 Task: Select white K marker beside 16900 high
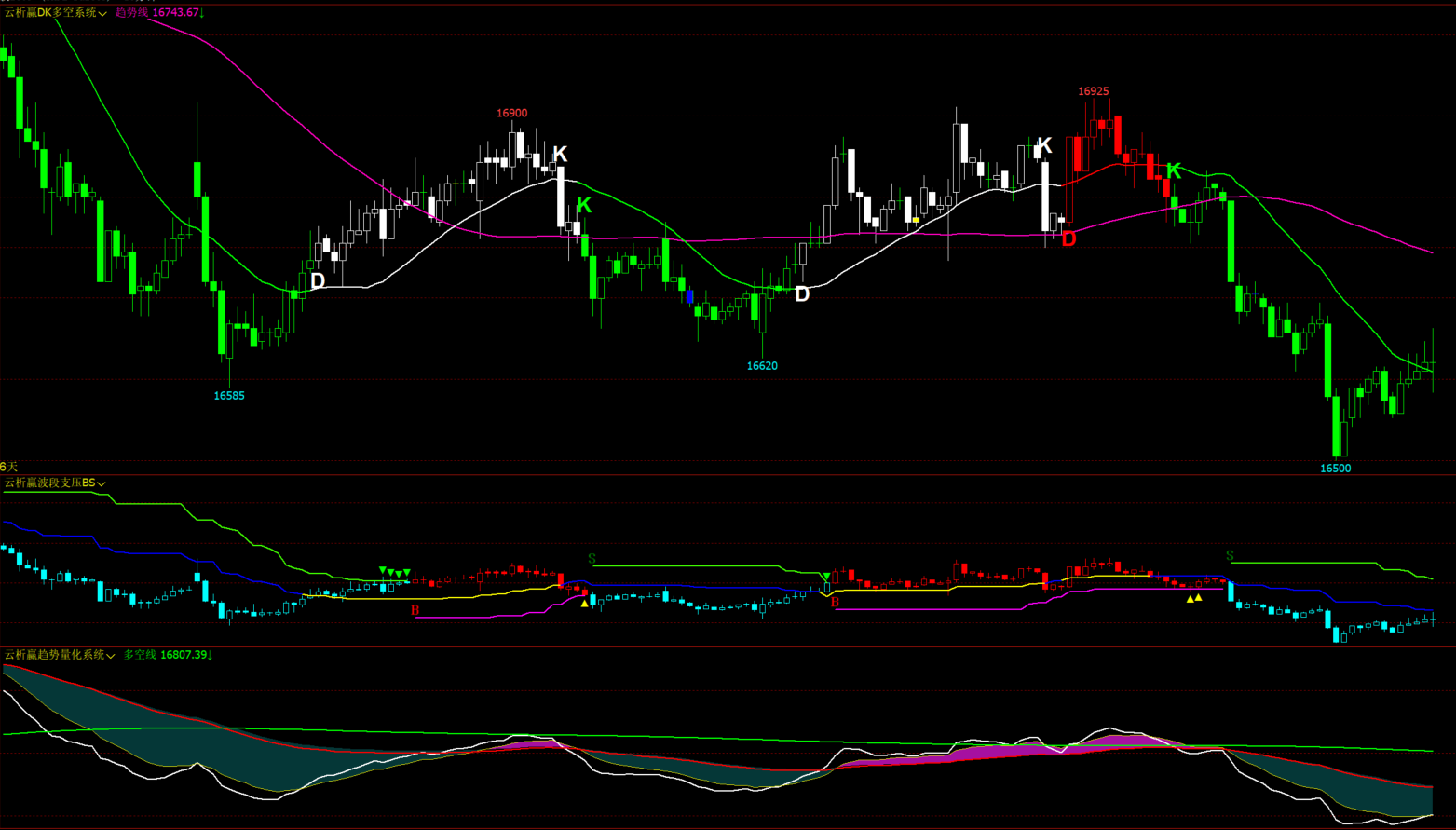(x=560, y=154)
